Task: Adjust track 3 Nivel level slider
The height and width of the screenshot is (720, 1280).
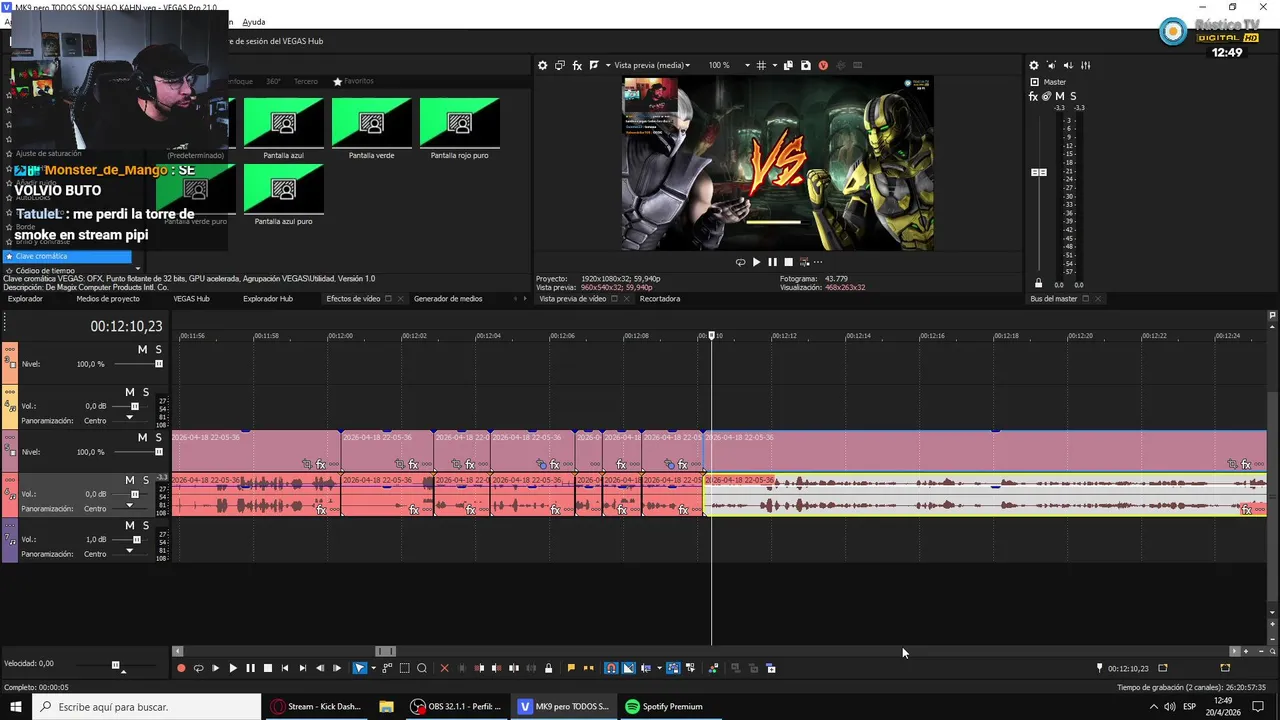Action: click(x=158, y=364)
